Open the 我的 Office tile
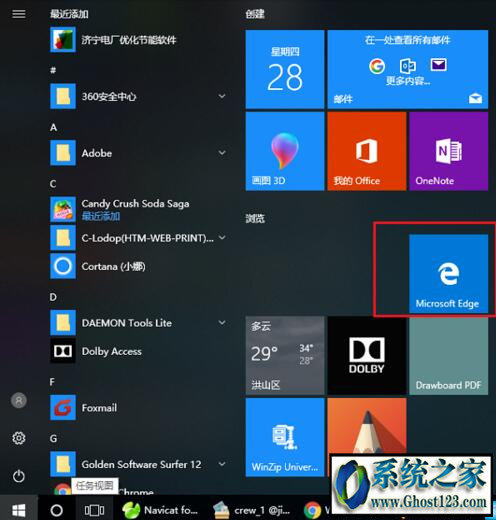The image size is (496, 520). pyautogui.click(x=367, y=151)
